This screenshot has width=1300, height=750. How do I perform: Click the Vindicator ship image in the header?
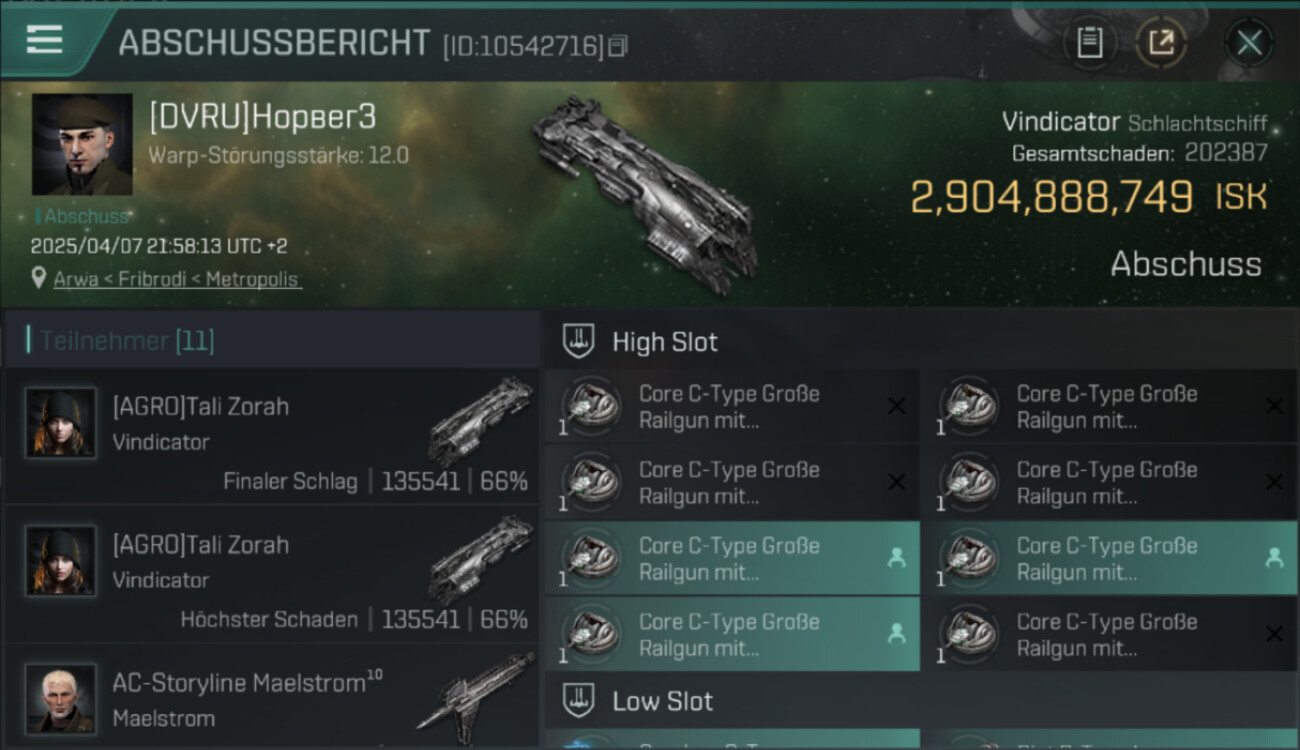[x=645, y=193]
